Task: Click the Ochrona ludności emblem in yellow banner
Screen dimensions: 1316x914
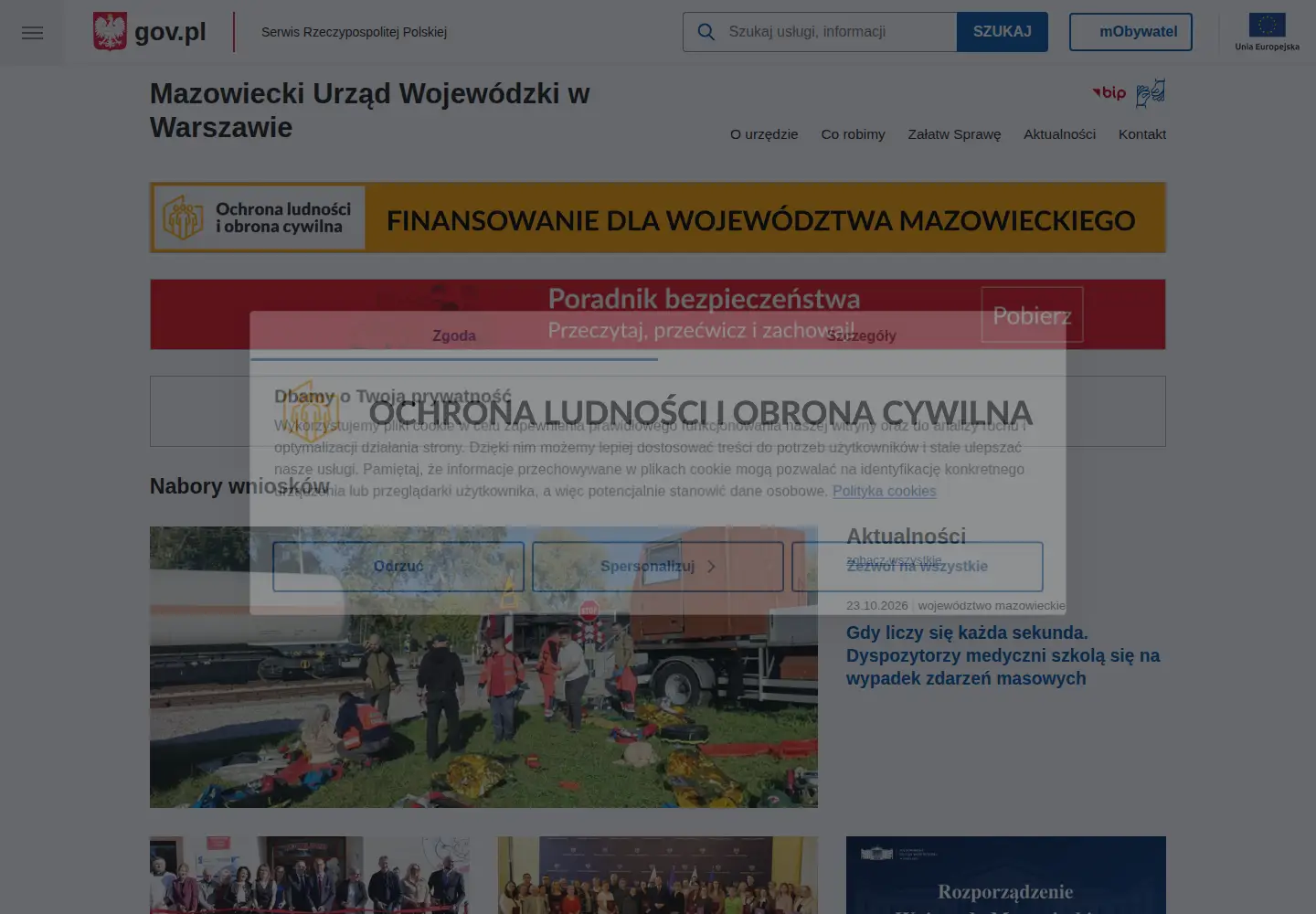Action: click(x=183, y=218)
